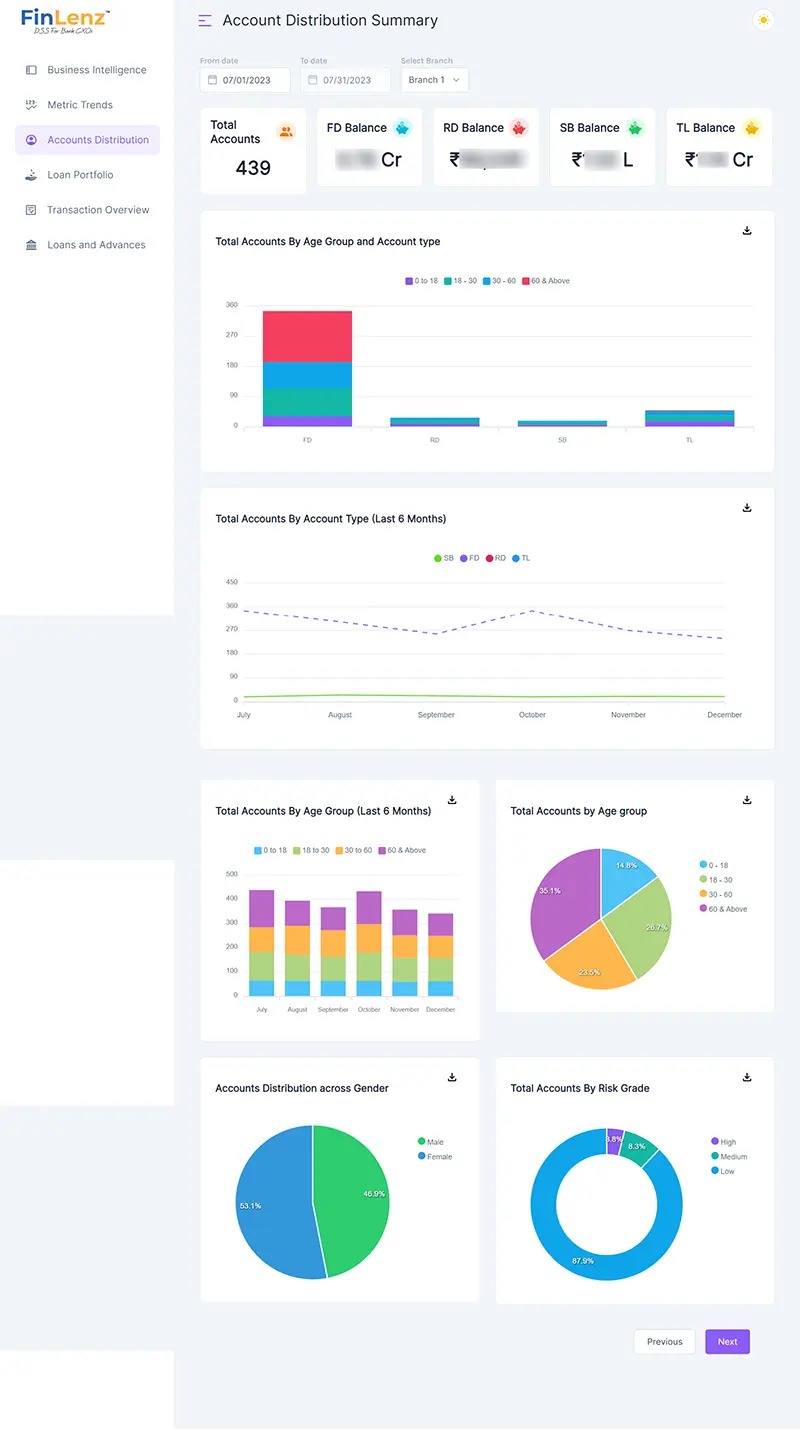Click the Next button
Viewport: 800px width, 1431px height.
(x=727, y=1342)
